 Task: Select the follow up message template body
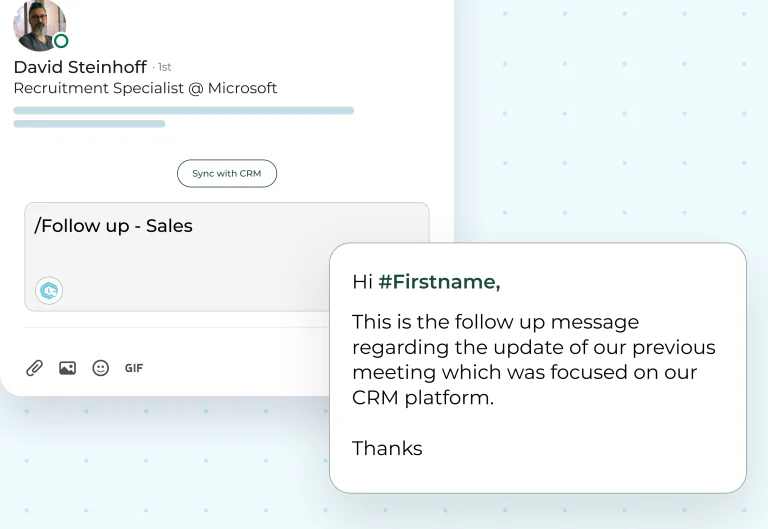coord(533,360)
